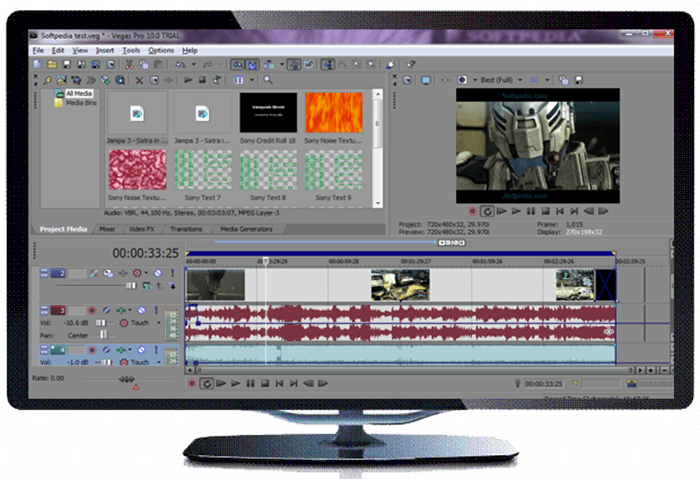Click Play in the timeline transport bar
Image resolution: width=700 pixels, height=488 pixels.
click(x=235, y=384)
